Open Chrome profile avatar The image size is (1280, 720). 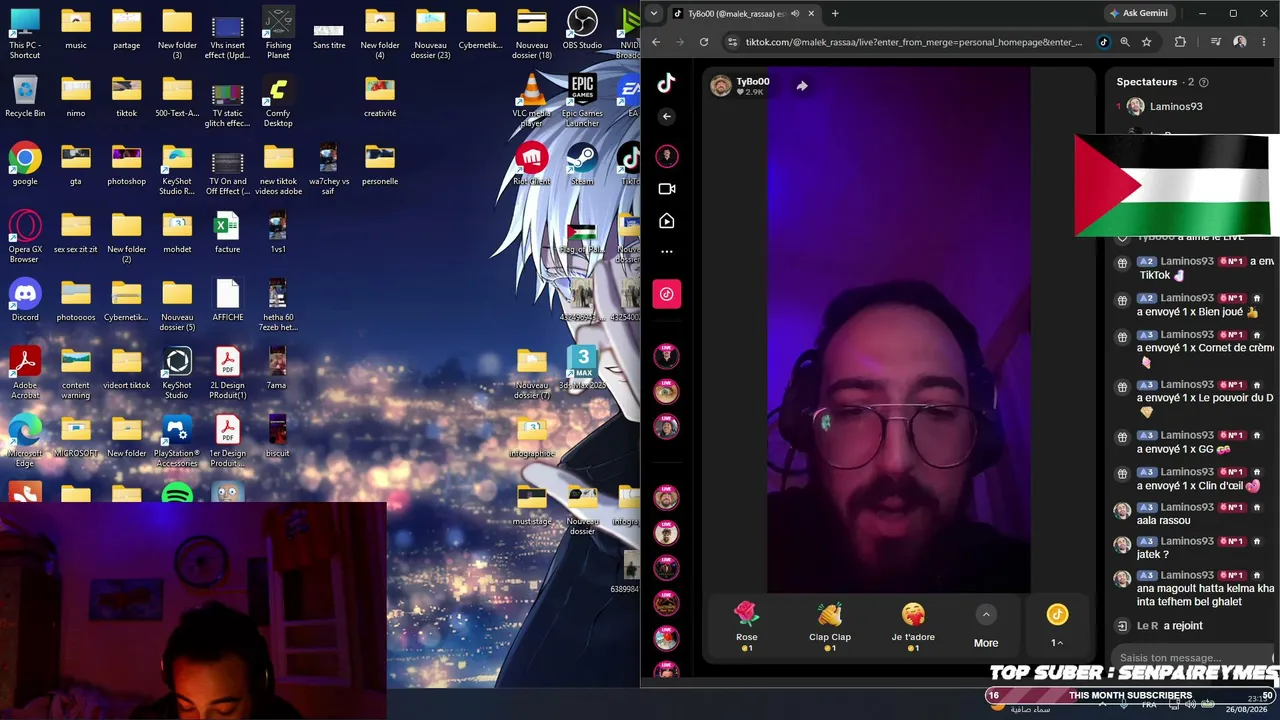pos(1240,42)
